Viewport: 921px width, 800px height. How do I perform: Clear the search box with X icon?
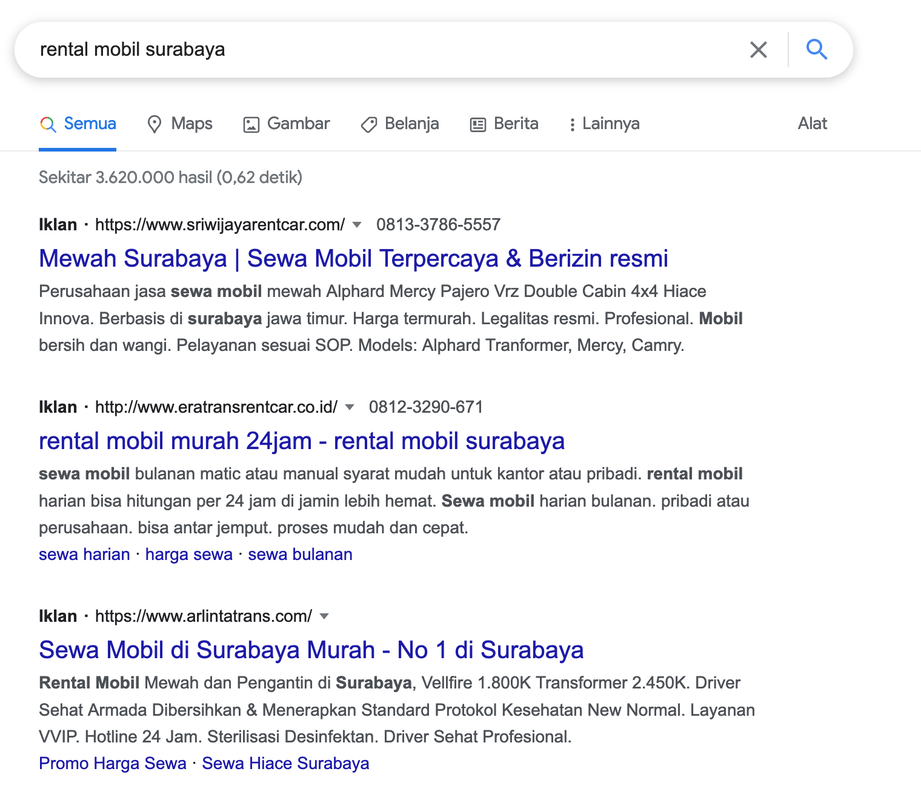pos(758,49)
